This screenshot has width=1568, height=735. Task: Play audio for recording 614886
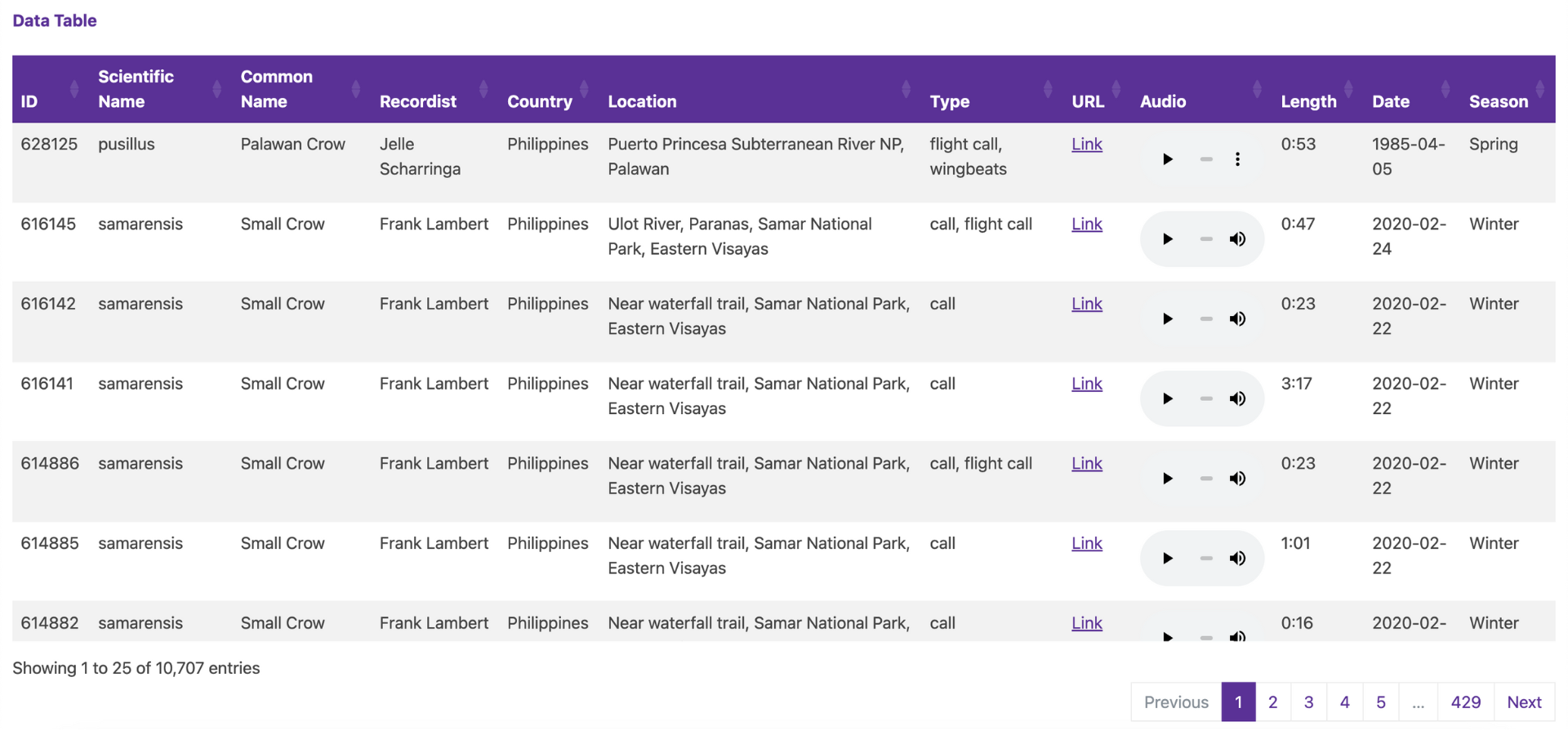[x=1167, y=479]
